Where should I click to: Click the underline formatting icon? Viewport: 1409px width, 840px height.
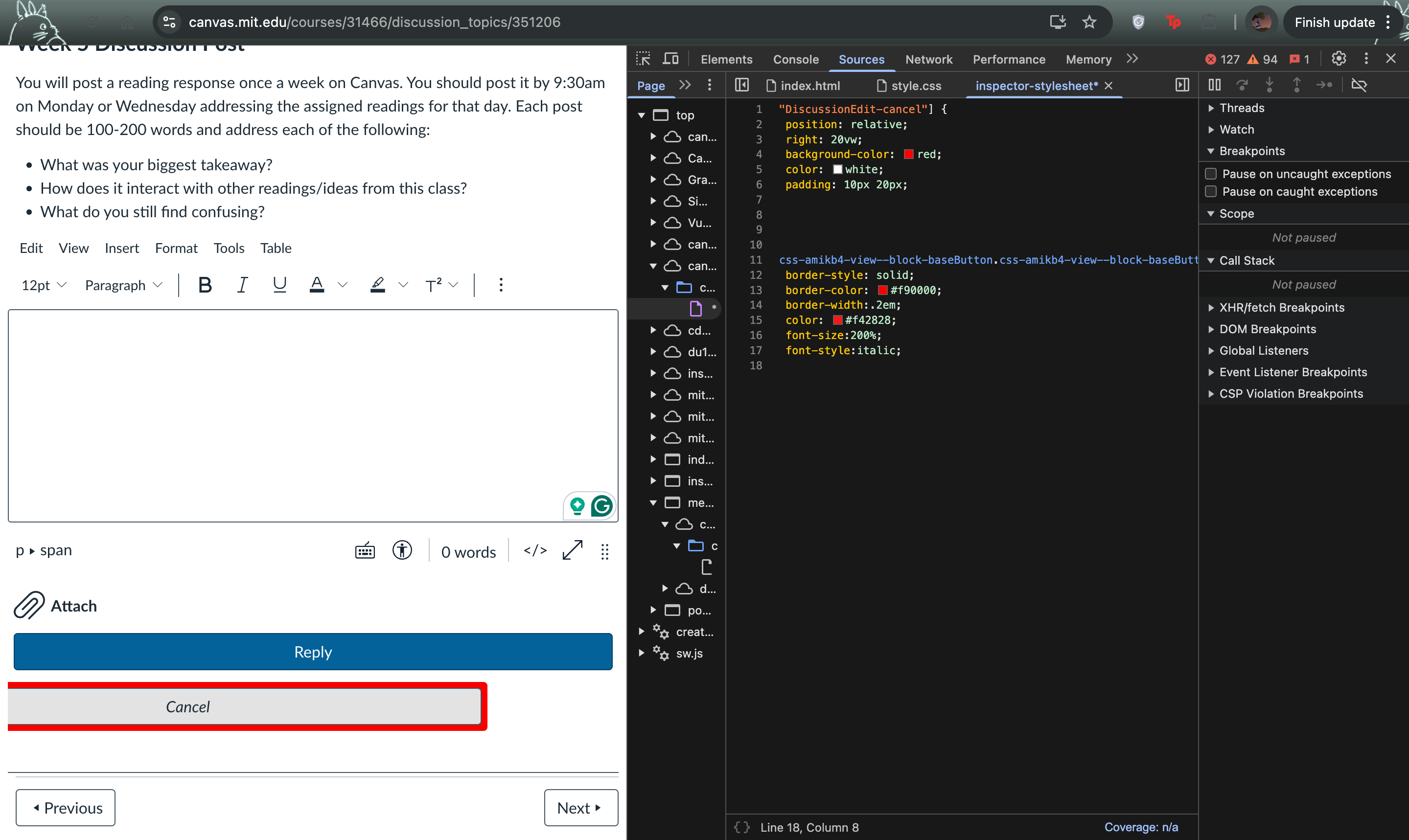click(279, 285)
